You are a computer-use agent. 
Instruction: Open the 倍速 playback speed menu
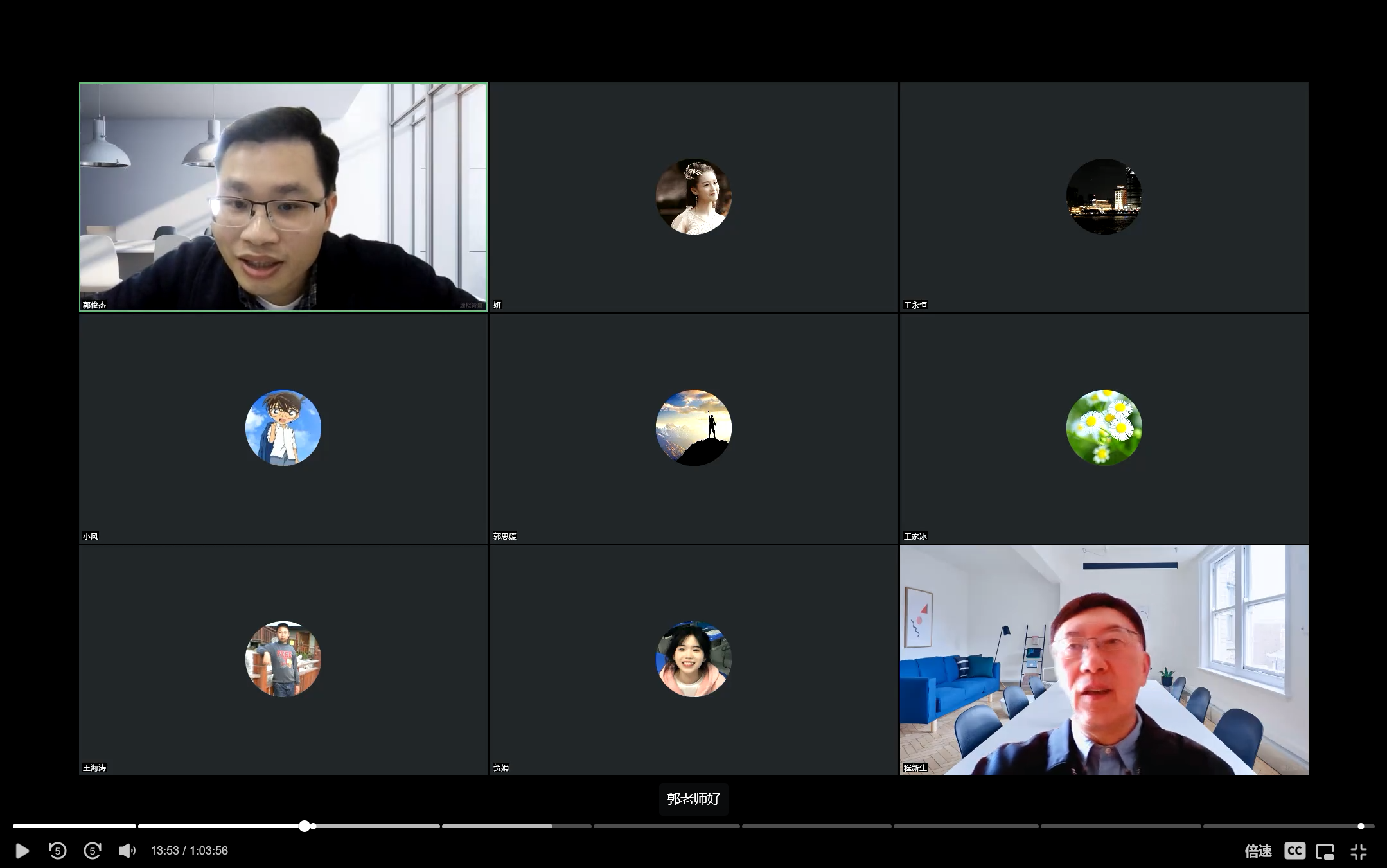(x=1257, y=851)
